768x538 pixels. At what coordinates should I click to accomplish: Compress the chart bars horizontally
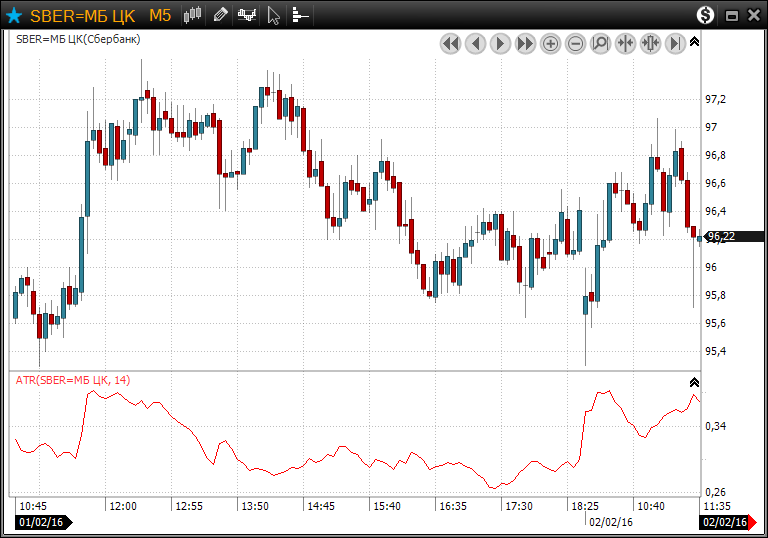pyautogui.click(x=625, y=44)
